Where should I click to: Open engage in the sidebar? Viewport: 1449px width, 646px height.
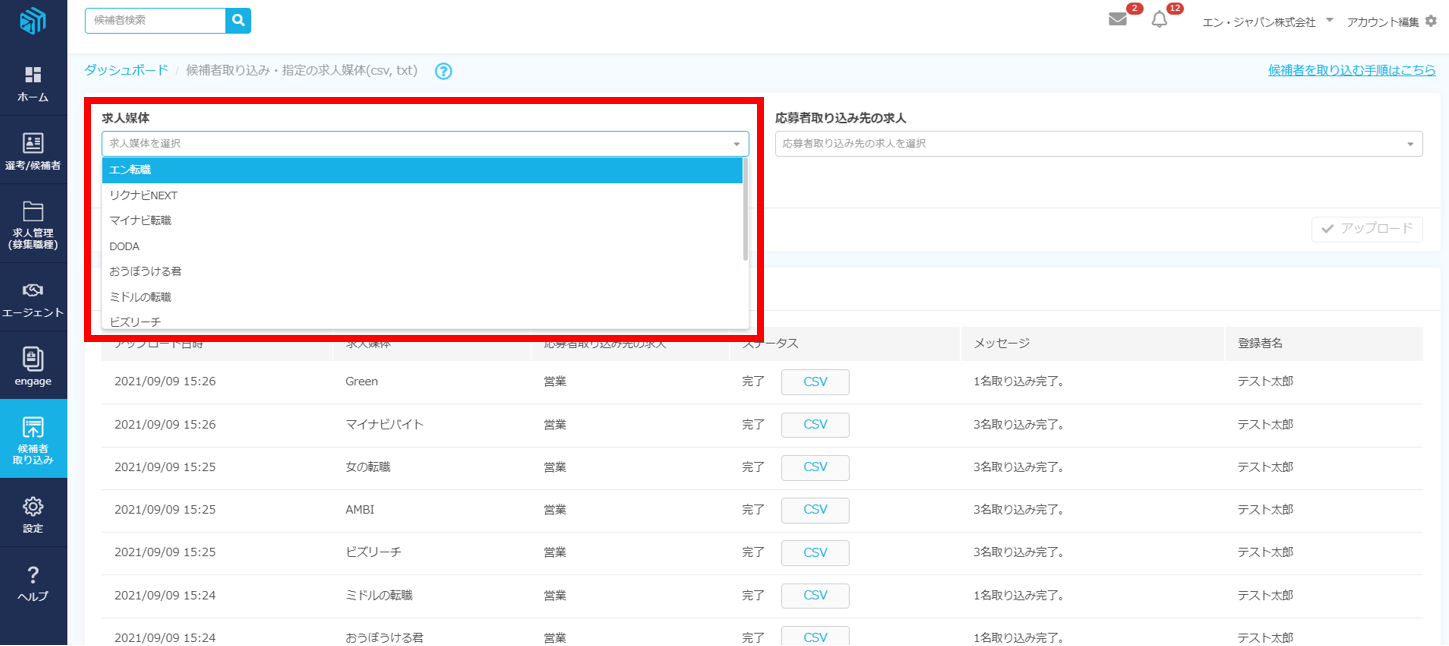click(x=33, y=366)
